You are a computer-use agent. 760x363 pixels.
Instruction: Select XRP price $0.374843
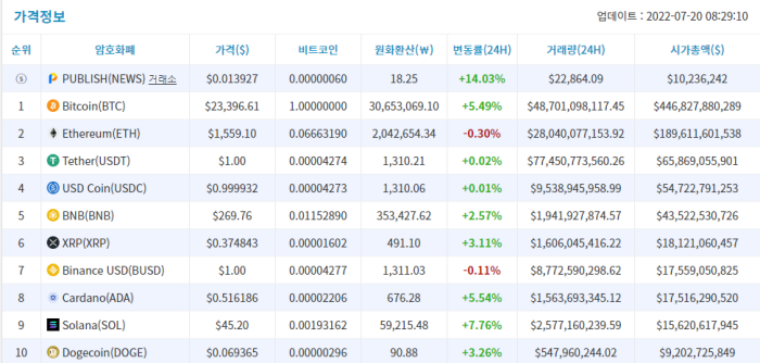[x=232, y=243]
